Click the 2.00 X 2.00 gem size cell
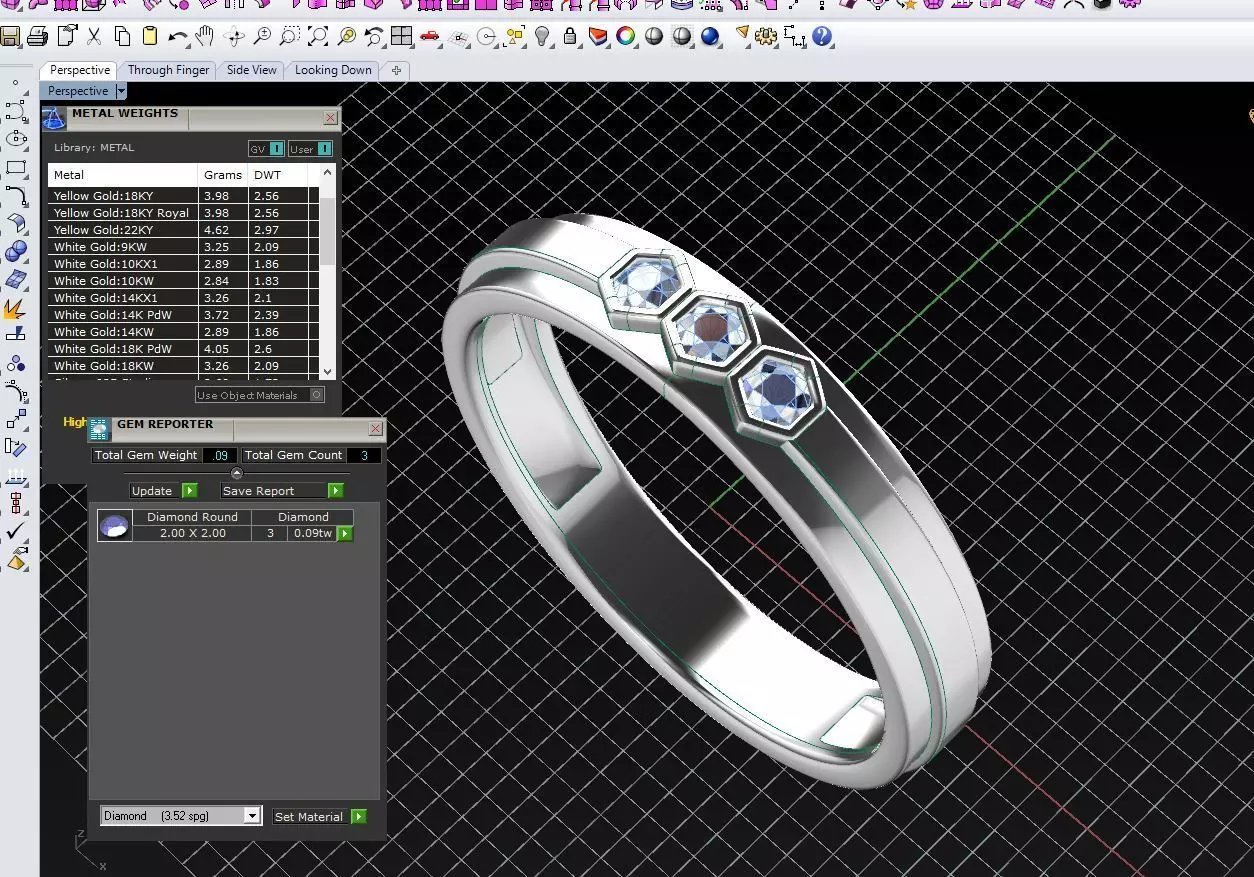Viewport: 1254px width, 877px height. (x=193, y=534)
